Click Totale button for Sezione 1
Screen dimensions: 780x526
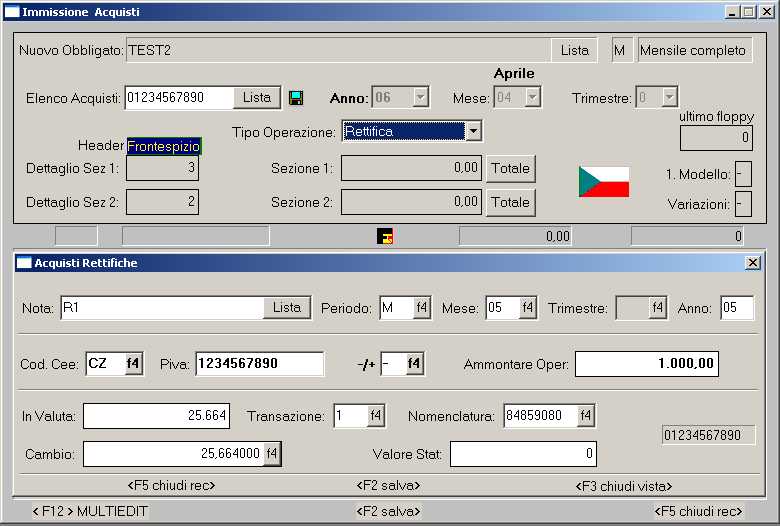510,168
